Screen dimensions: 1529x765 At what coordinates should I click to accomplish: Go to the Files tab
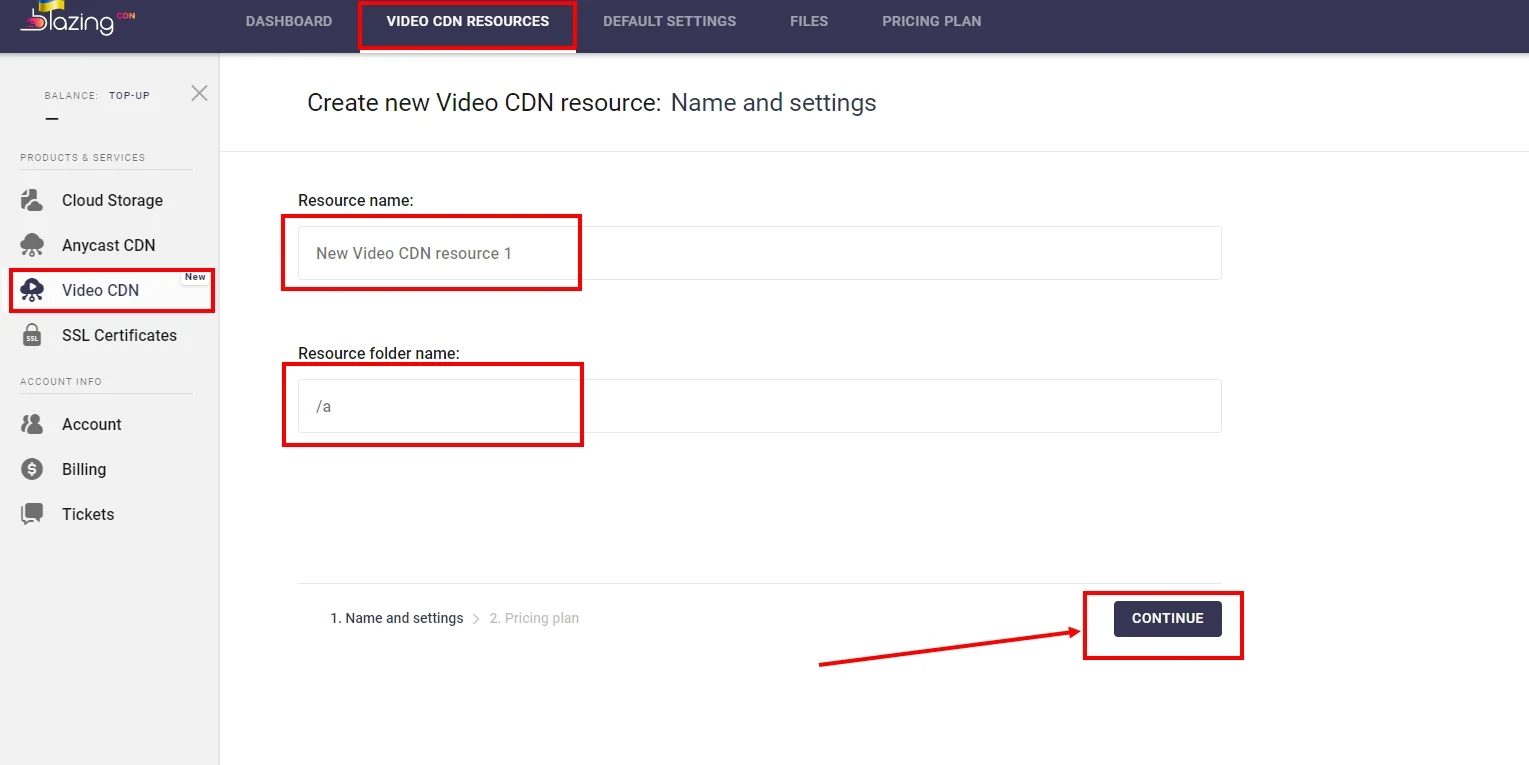click(809, 21)
